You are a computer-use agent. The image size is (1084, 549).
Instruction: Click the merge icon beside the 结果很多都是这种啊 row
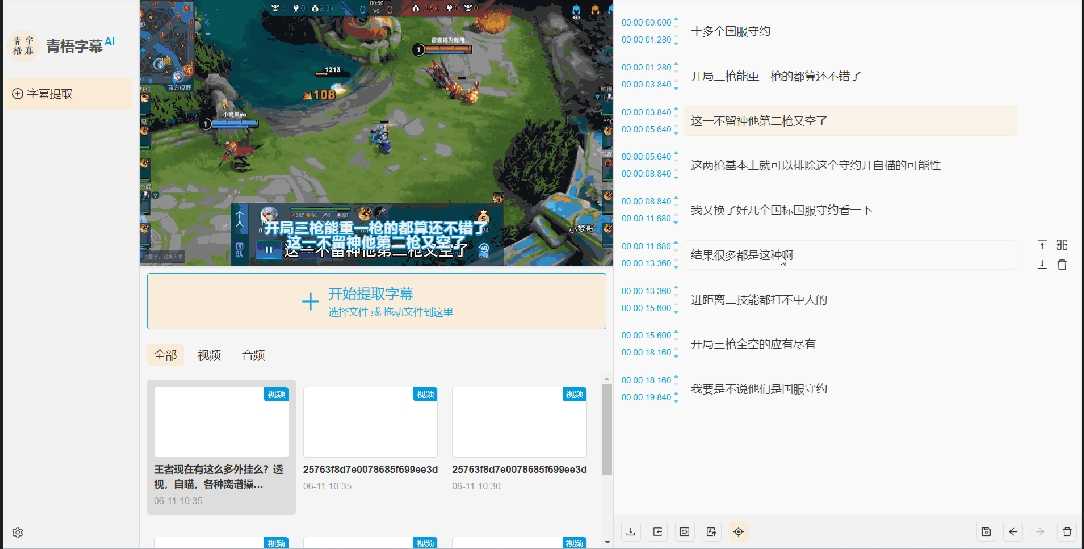[x=1062, y=245]
